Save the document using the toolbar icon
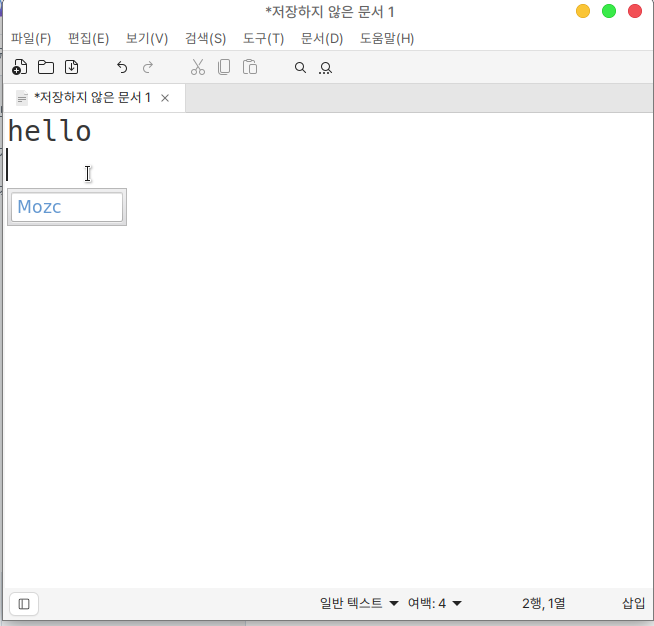Viewport: 654px width, 626px height. pos(72,68)
